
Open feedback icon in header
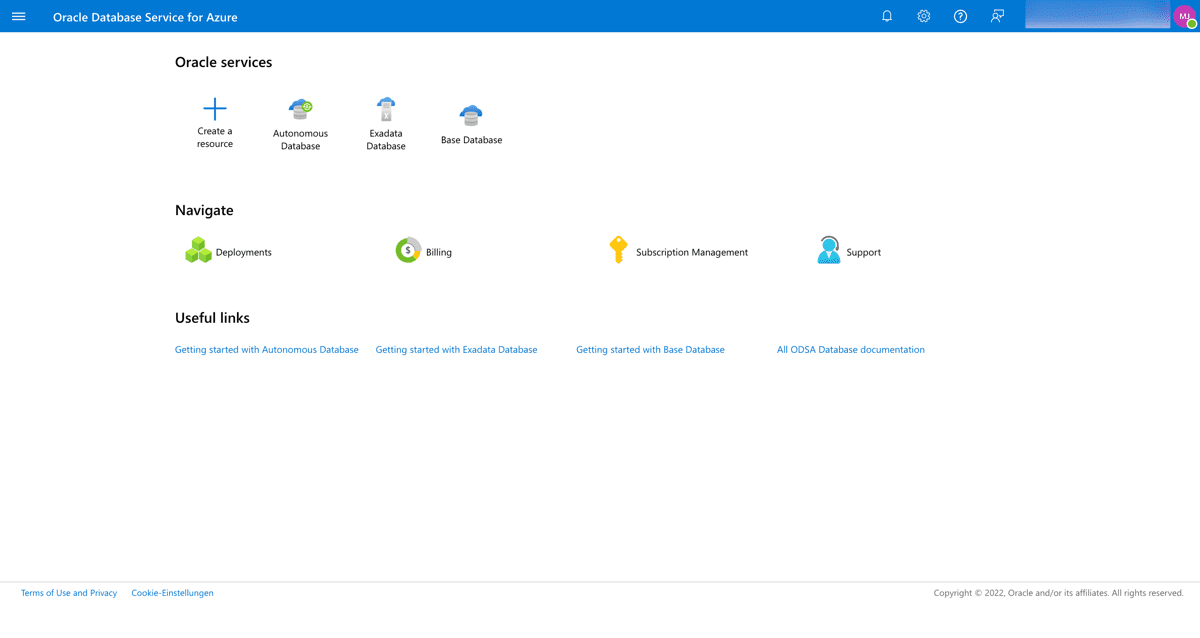click(997, 16)
